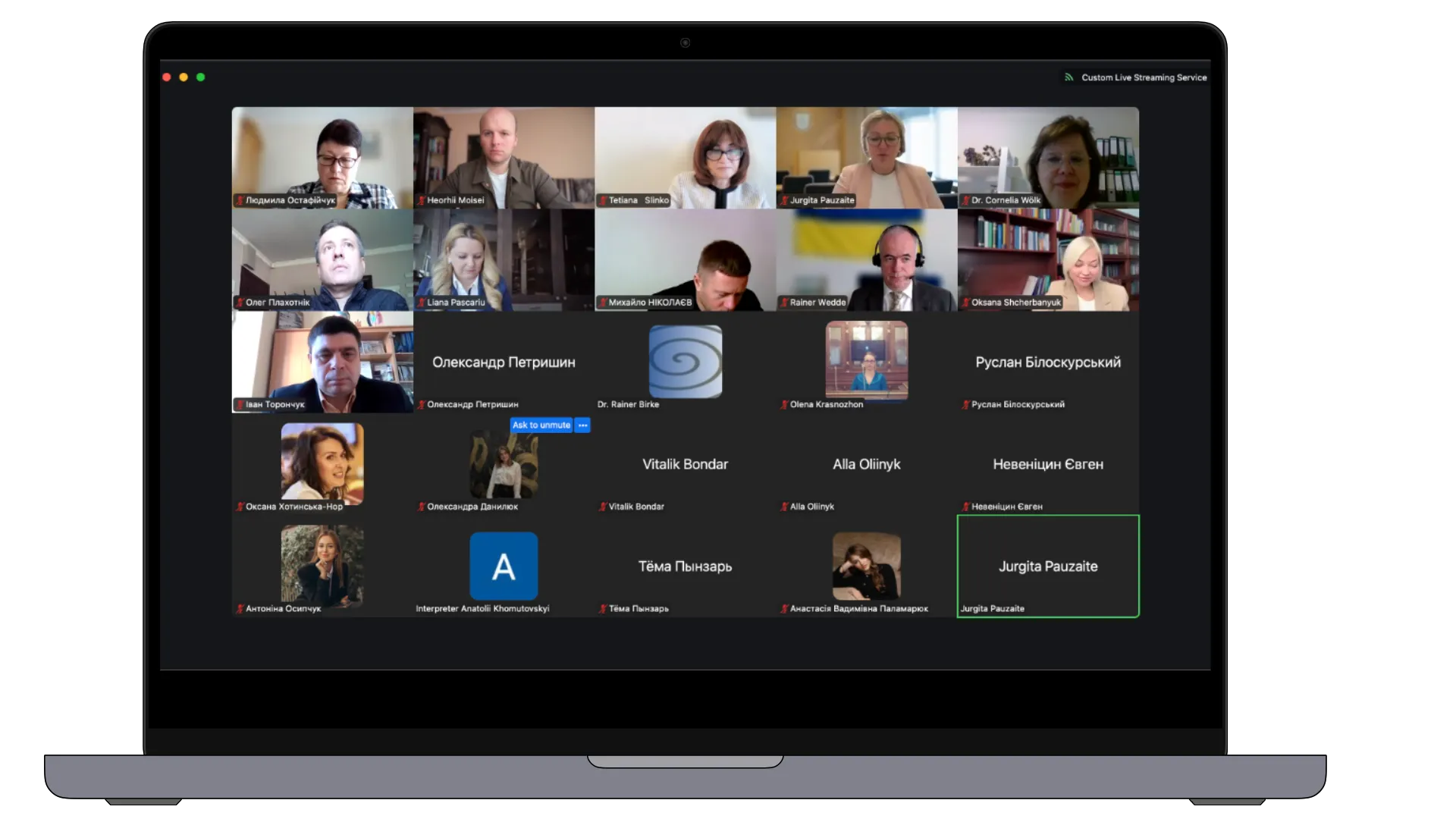Select Oksana Shcherbanyuk's video tile
Screen dimensions: 1456x819
click(x=1048, y=259)
